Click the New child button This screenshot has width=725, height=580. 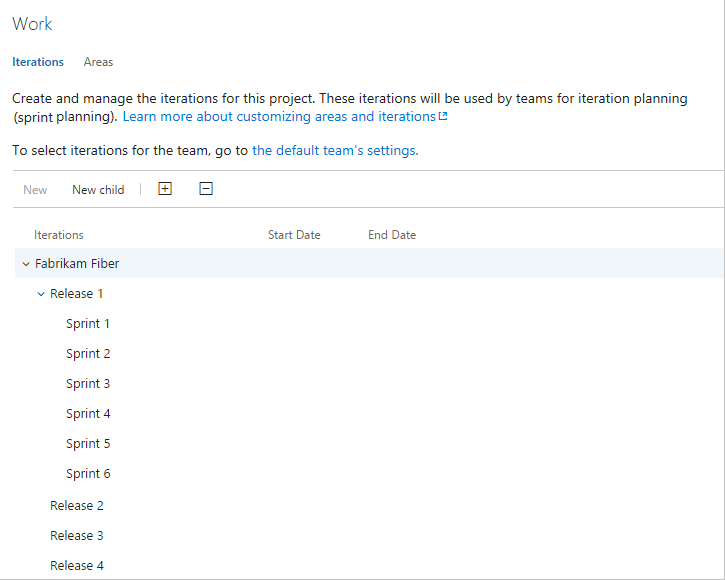point(98,190)
